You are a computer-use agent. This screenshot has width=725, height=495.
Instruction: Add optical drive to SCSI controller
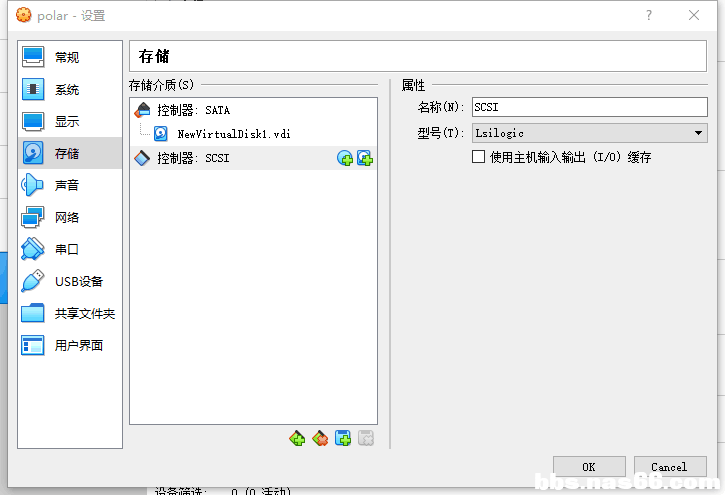click(344, 158)
